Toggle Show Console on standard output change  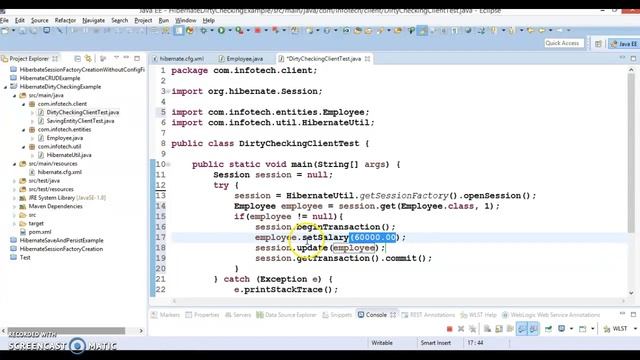(522, 329)
